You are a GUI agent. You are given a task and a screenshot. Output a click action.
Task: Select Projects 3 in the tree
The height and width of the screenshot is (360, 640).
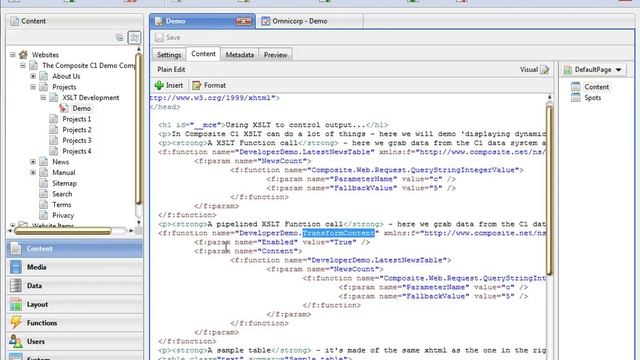[77, 140]
